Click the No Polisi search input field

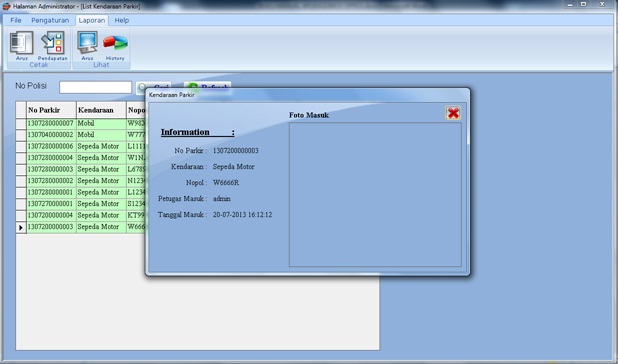pyautogui.click(x=95, y=87)
